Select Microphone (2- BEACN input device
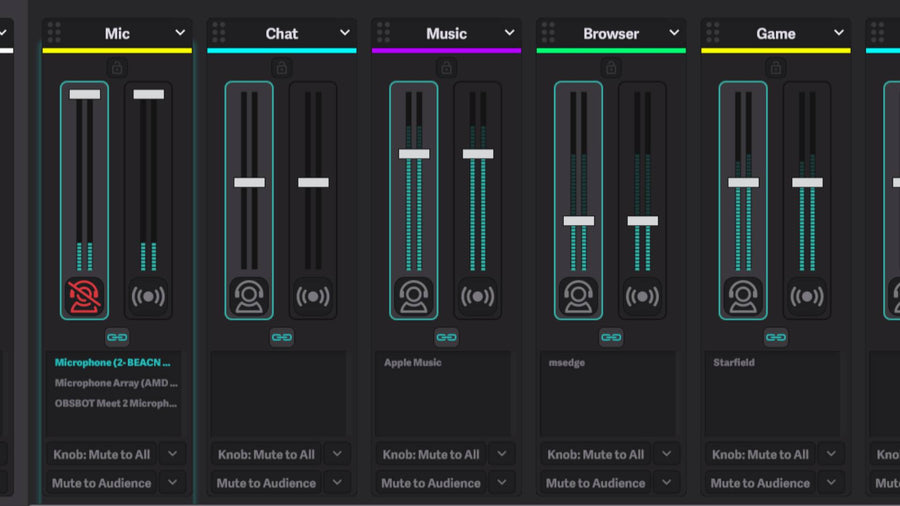 pos(112,363)
